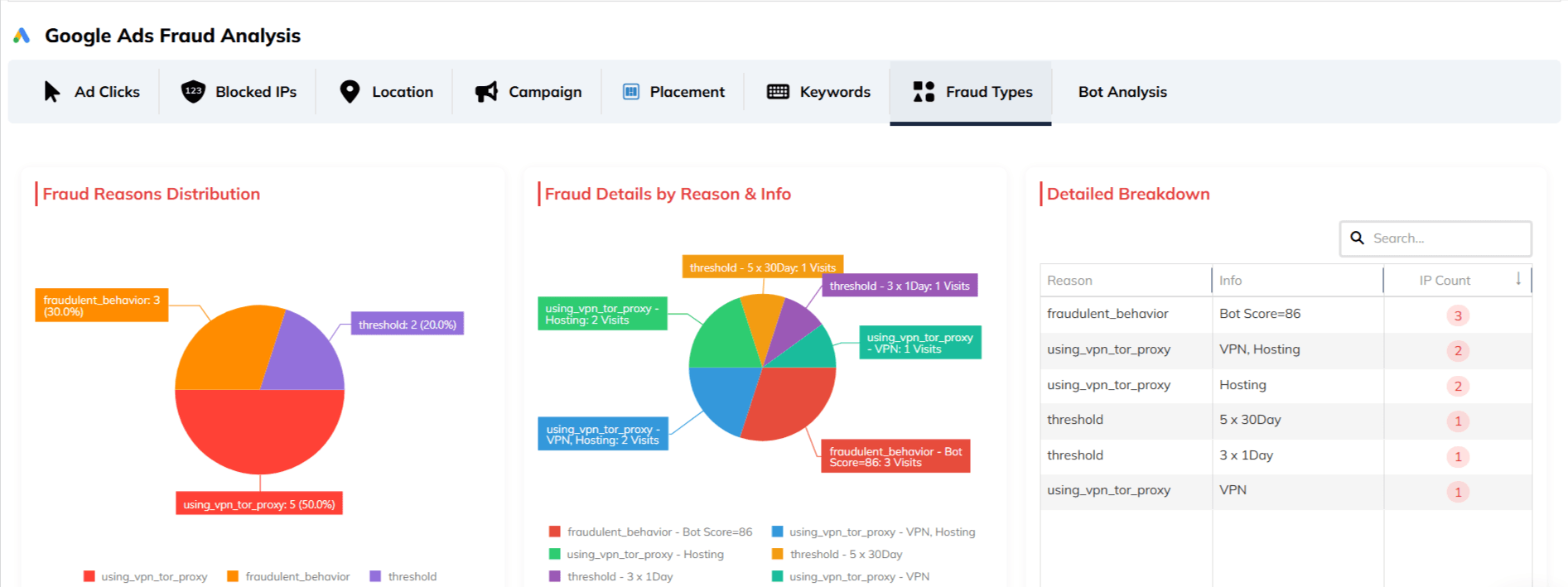Click the Keywords keyboard icon
The image size is (1568, 587).
click(x=778, y=92)
